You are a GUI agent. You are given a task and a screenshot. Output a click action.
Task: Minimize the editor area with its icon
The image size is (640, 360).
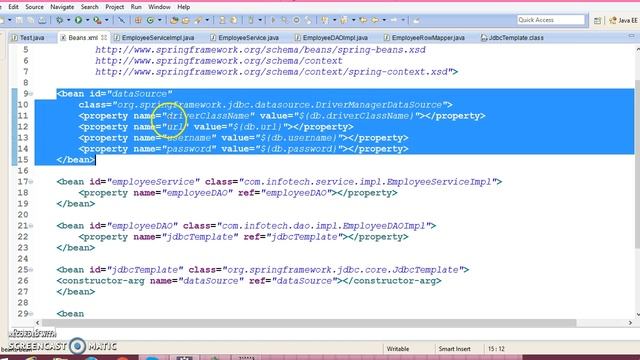631,36
